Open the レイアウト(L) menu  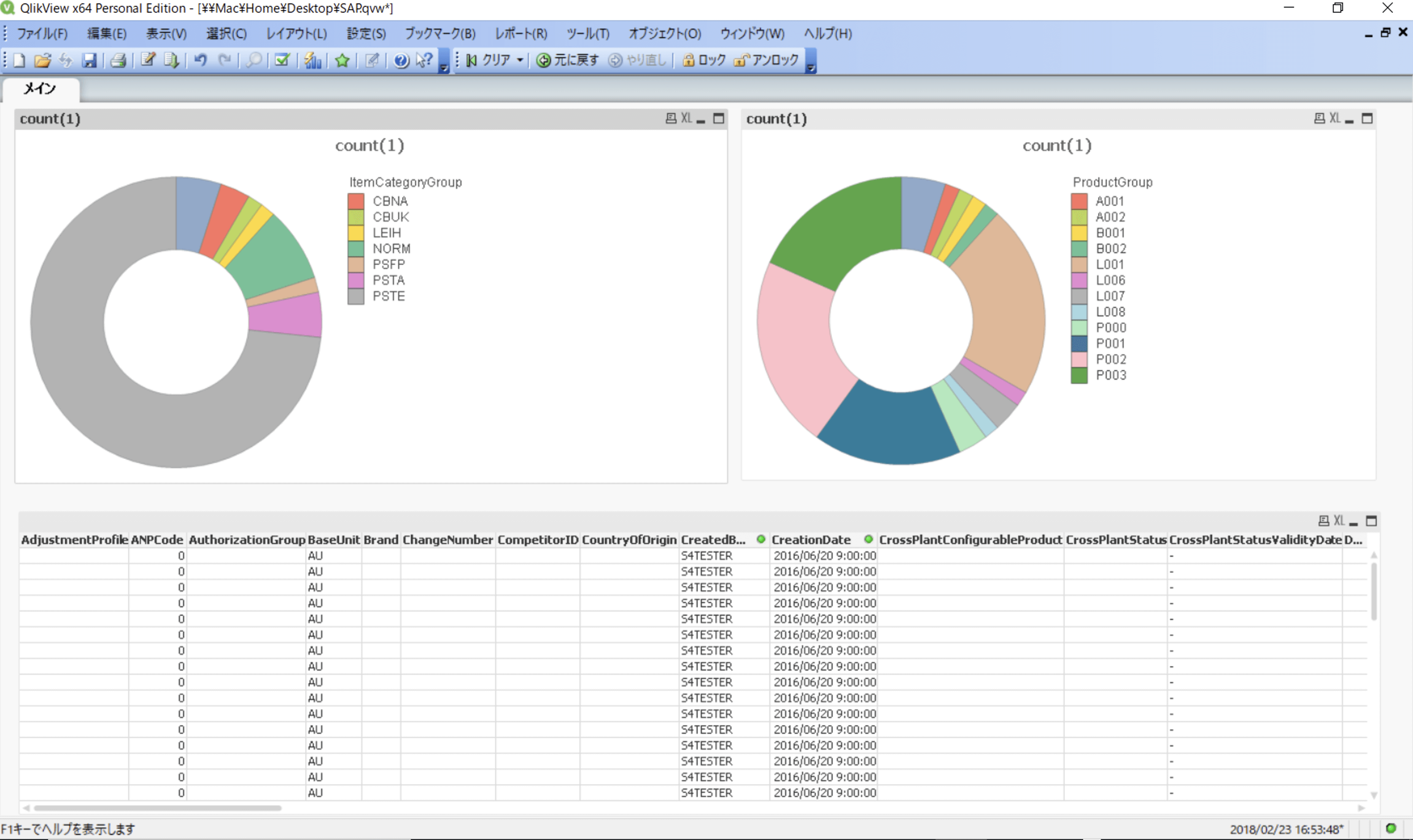(x=296, y=34)
